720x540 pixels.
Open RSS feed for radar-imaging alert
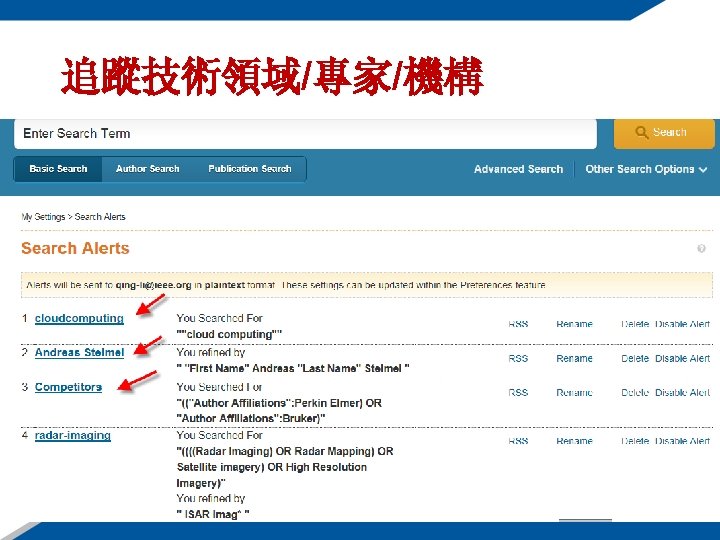coord(518,441)
